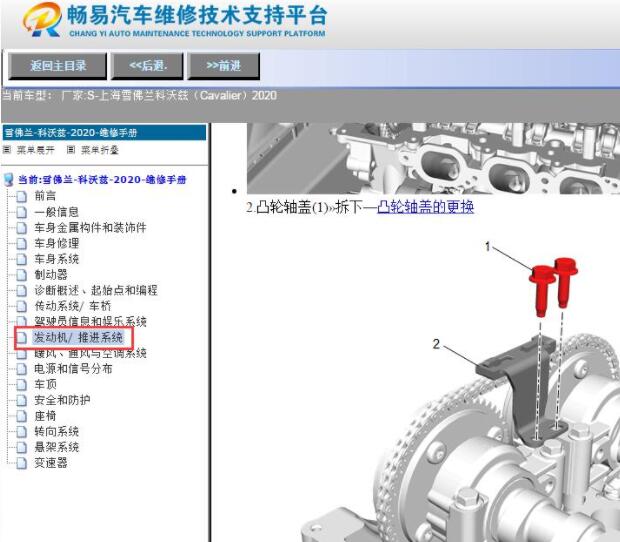The image size is (620, 542).
Task: Open 驾驶员信息和娱乐系统 section
Action: (90, 321)
